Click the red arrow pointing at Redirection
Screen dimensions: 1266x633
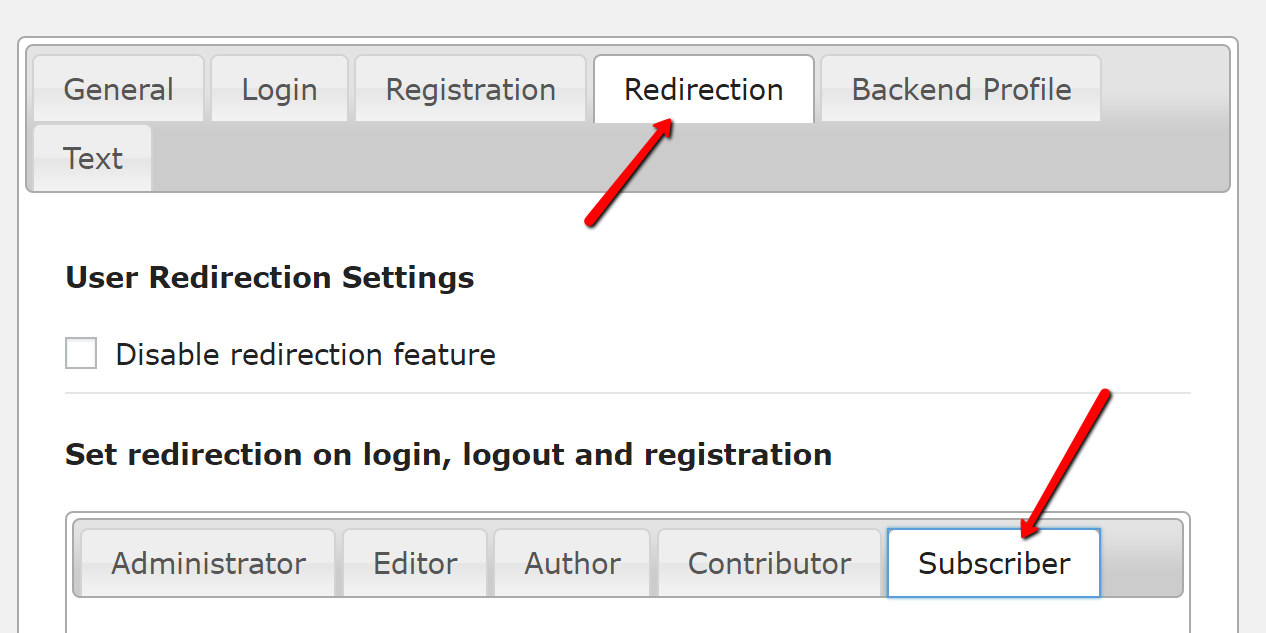[628, 172]
